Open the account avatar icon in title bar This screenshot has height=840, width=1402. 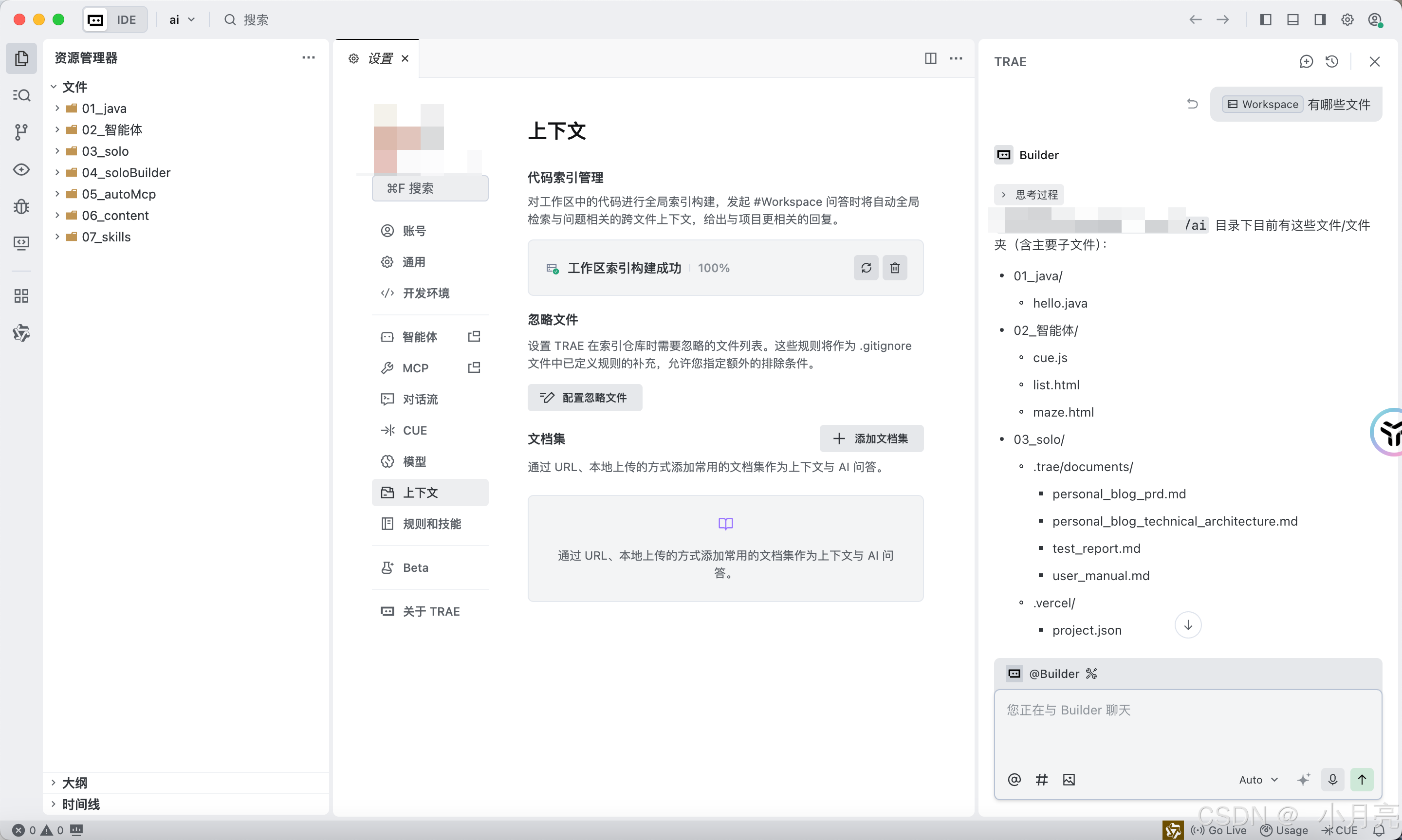(1375, 20)
